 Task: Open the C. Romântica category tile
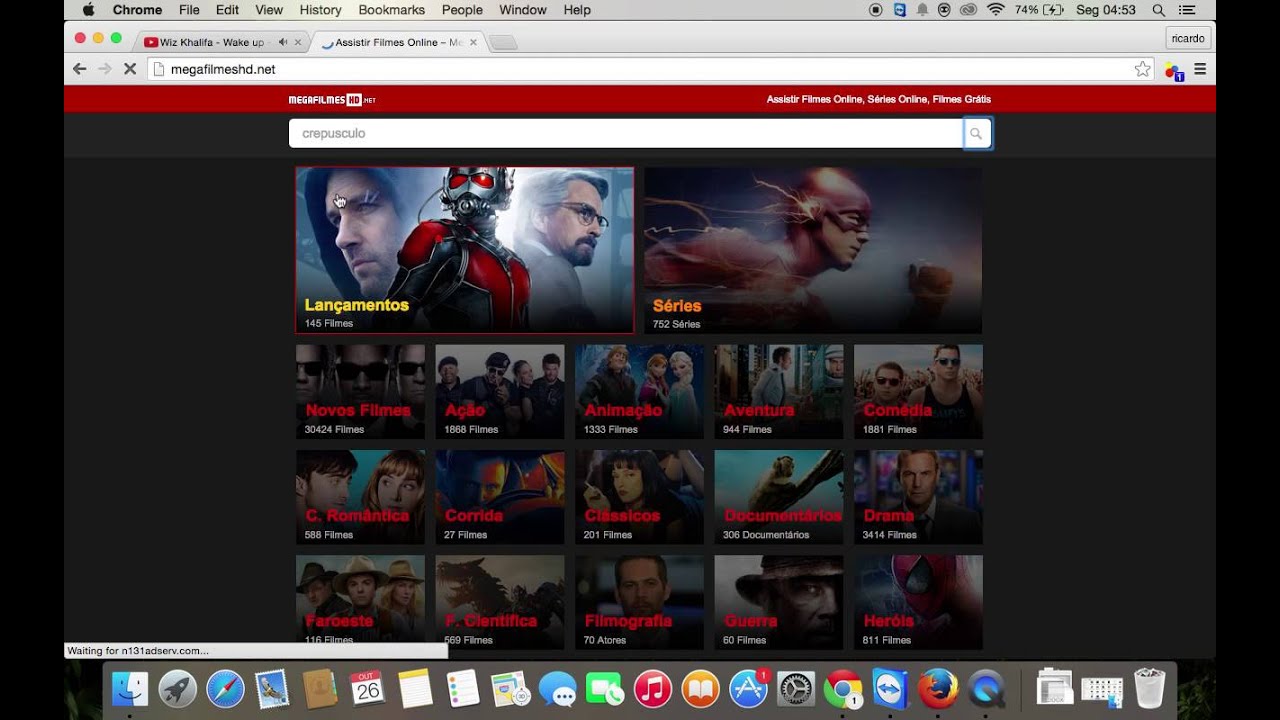360,497
